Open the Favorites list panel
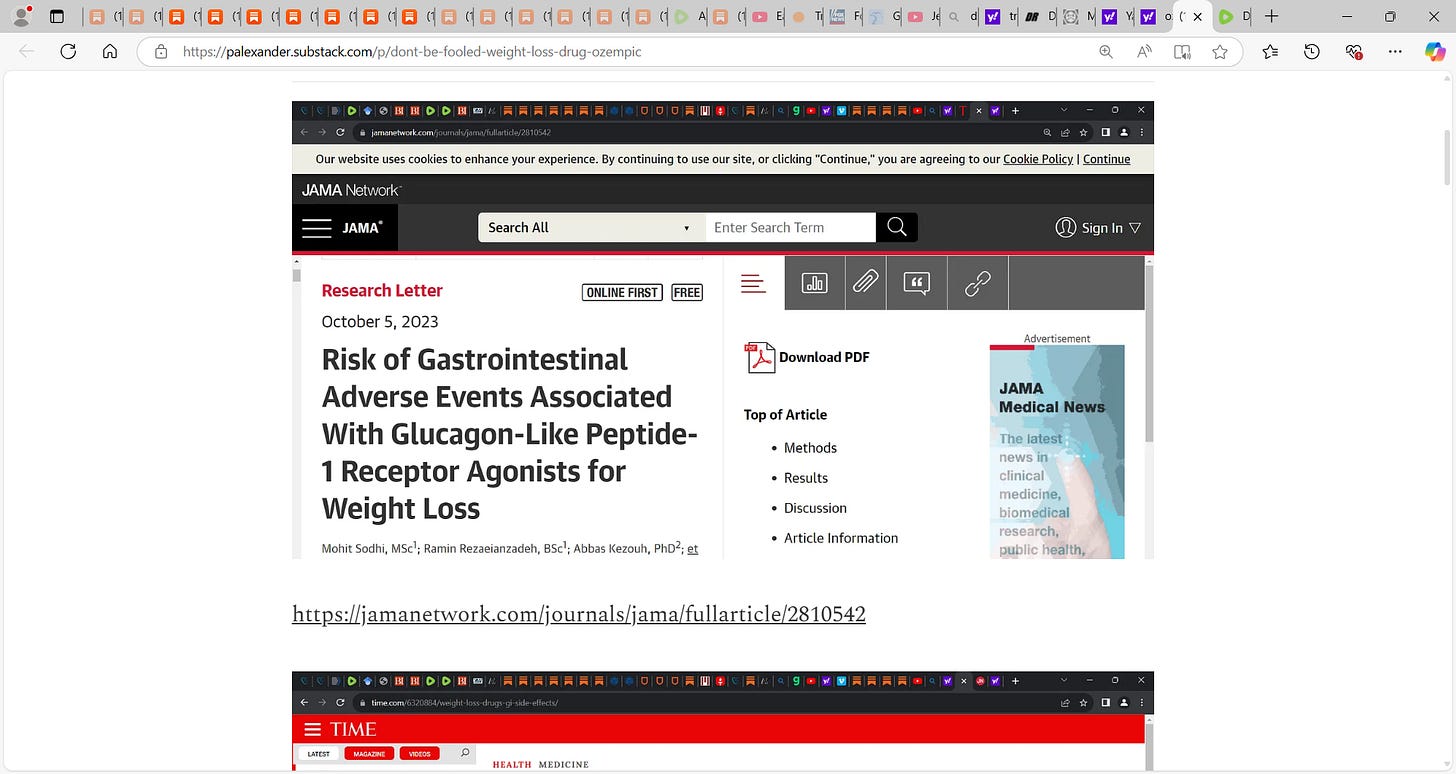Screen dimensions: 1456x774 coord(1270,52)
